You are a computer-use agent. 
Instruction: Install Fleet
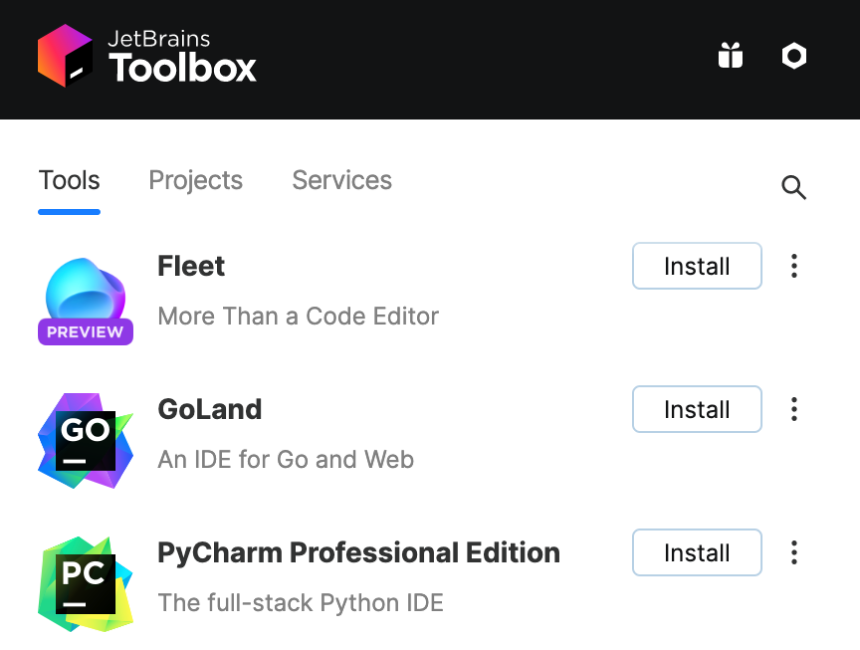point(697,266)
